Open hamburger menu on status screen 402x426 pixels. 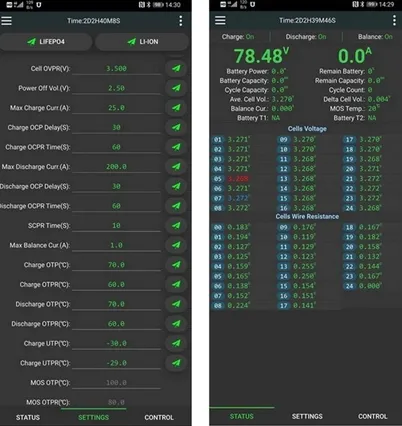point(220,20)
